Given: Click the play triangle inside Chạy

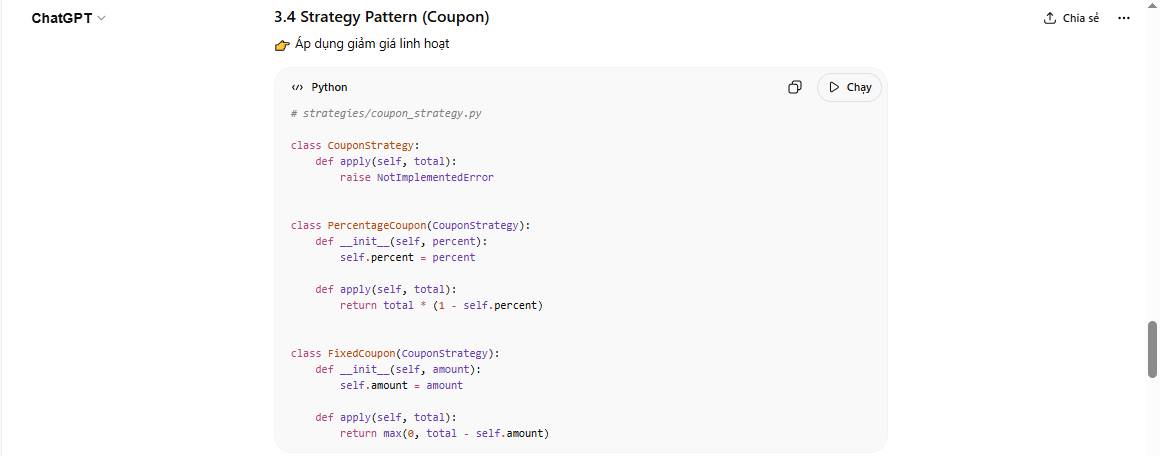Looking at the screenshot, I should tap(834, 87).
